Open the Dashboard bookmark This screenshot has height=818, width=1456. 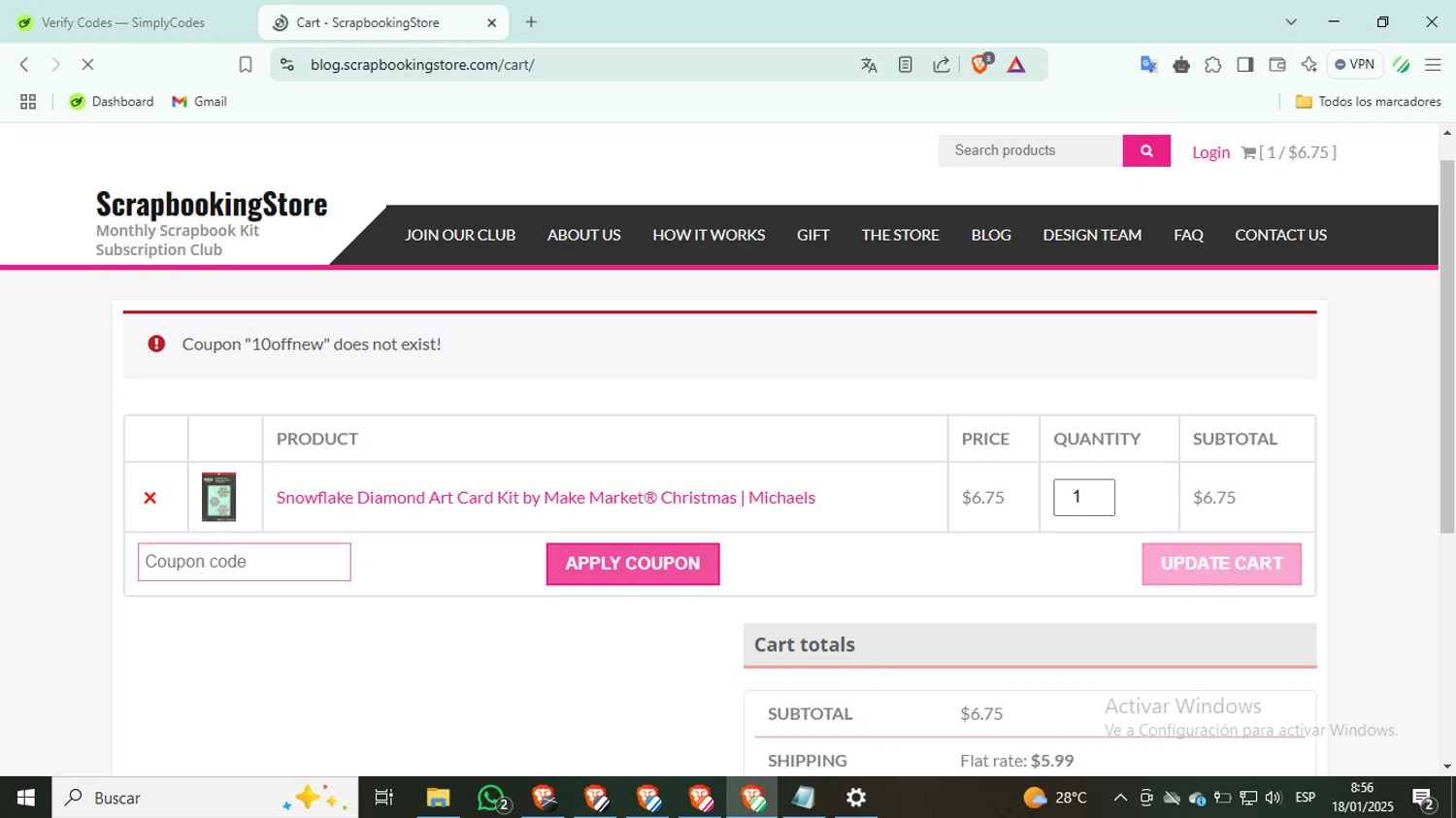tap(112, 102)
